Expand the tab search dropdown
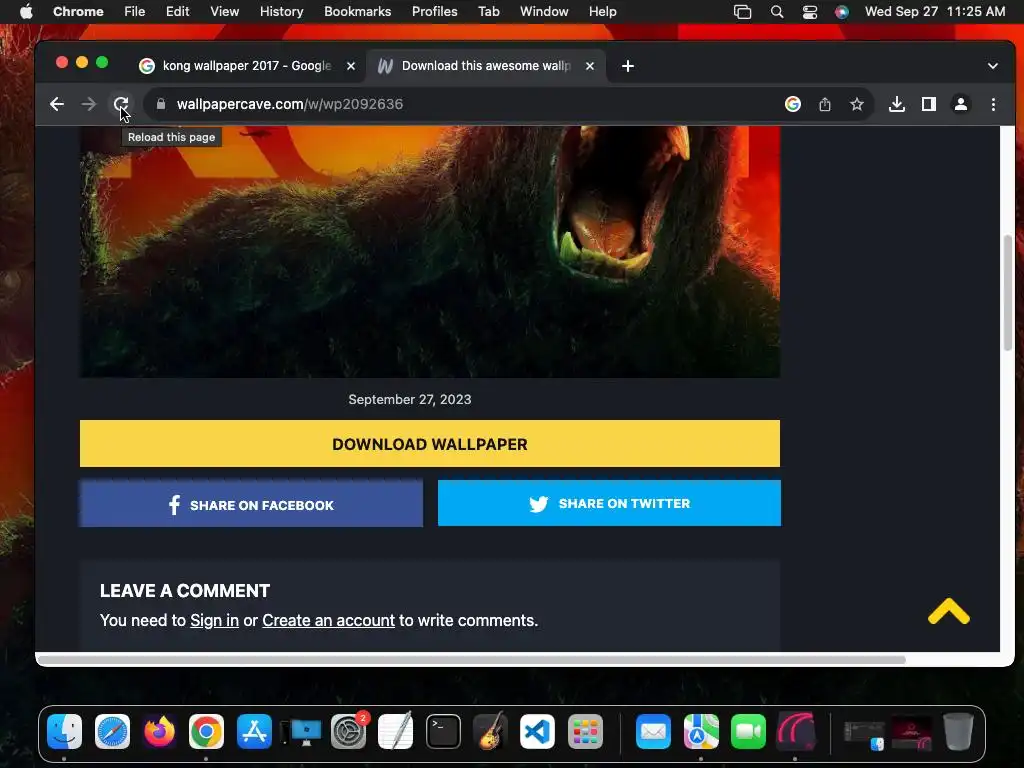Viewport: 1024px width, 768px height. 993,66
